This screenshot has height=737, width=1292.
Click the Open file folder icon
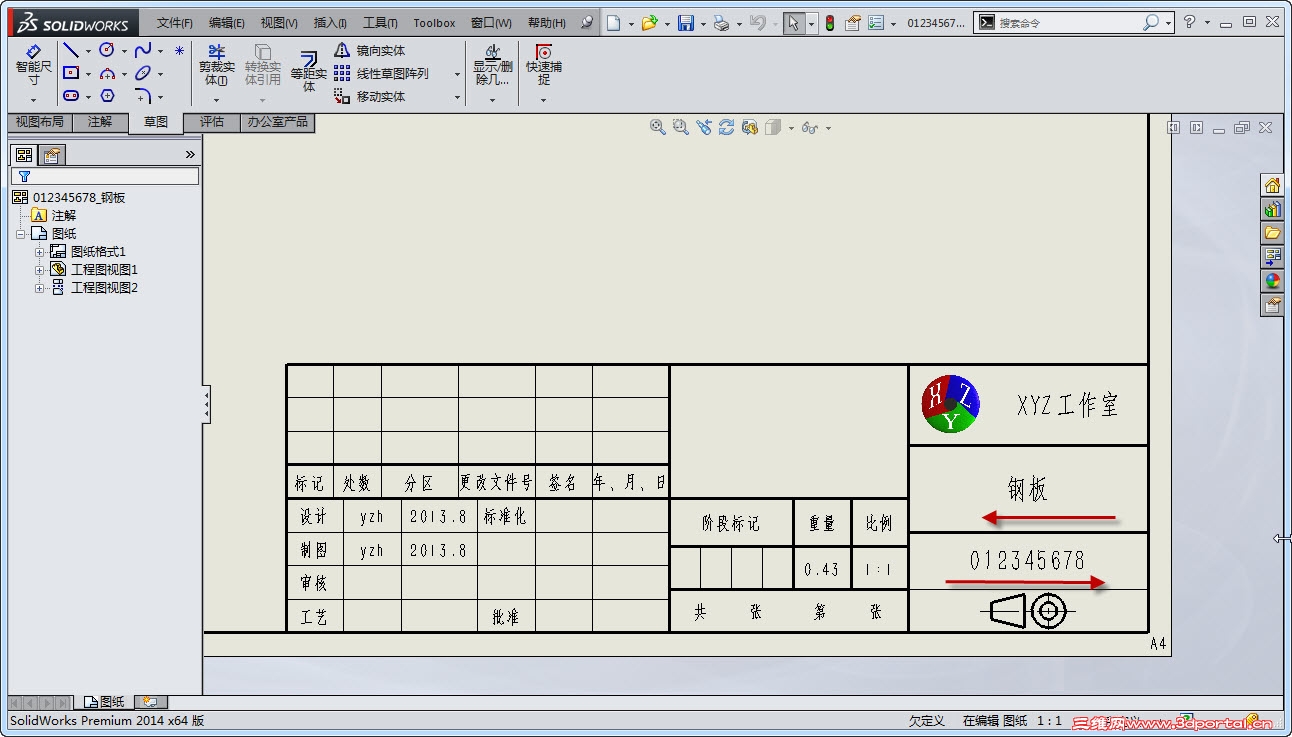point(649,22)
